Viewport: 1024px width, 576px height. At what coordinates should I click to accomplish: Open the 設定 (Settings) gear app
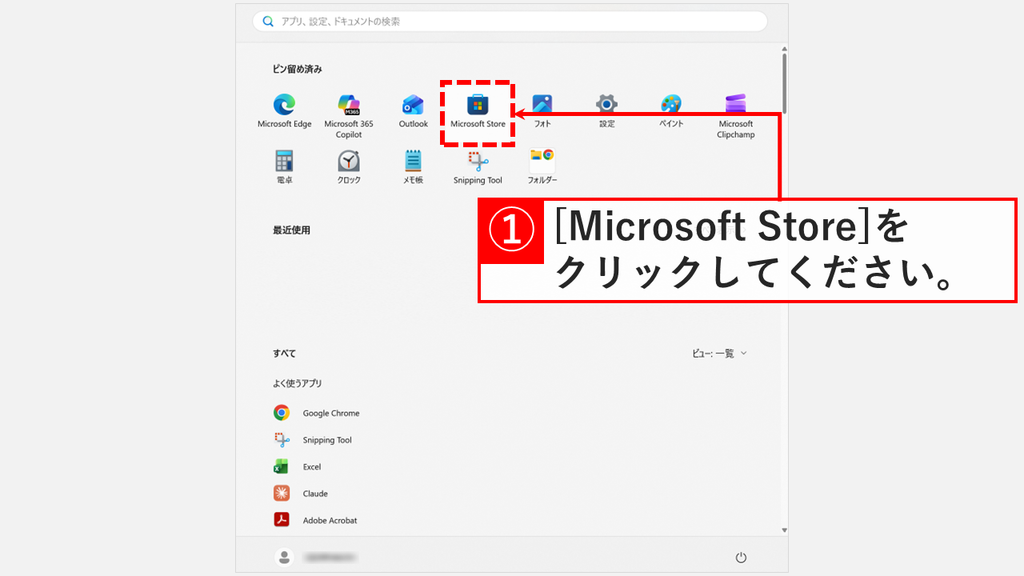pos(607,111)
